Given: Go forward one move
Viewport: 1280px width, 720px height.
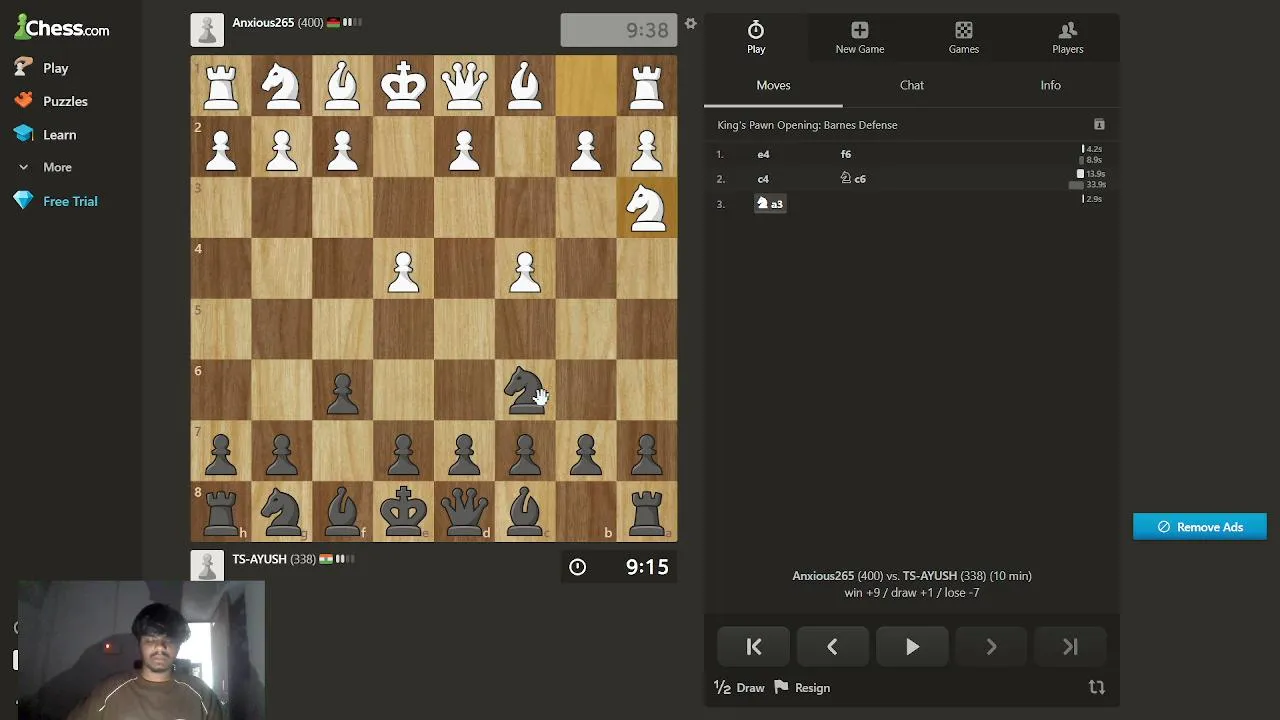Looking at the screenshot, I should point(991,647).
